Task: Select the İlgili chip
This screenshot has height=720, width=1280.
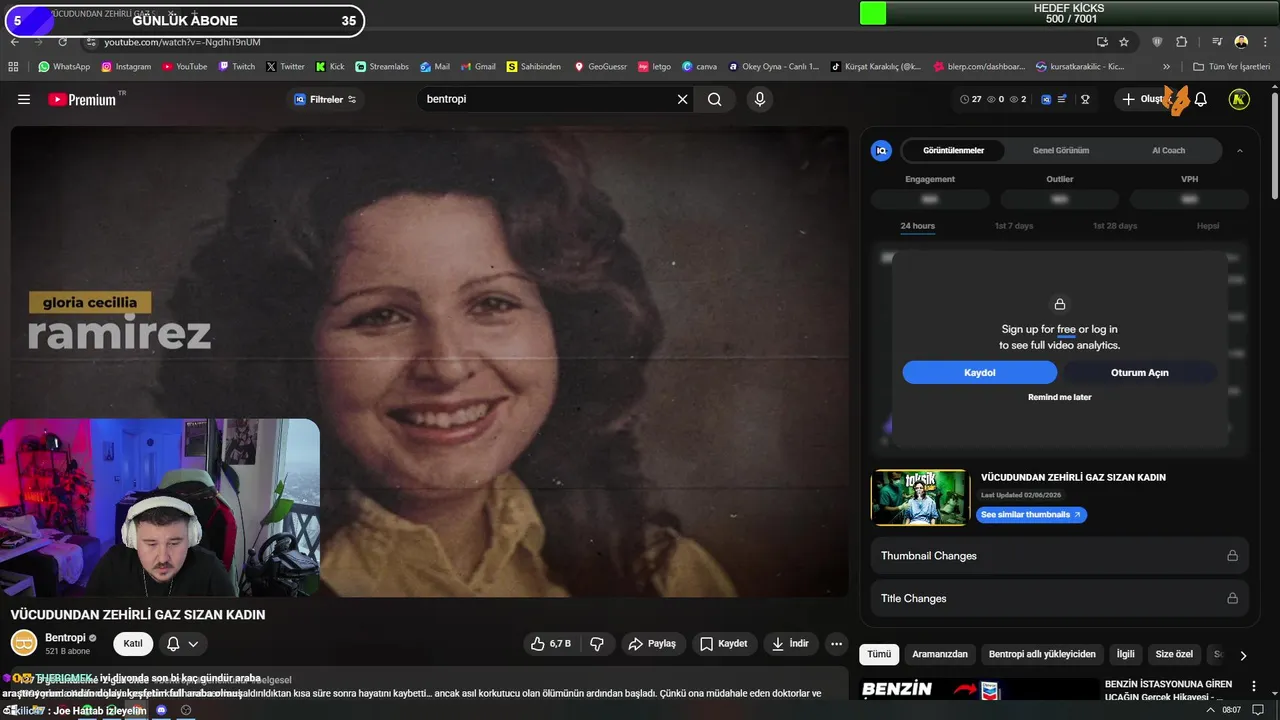Action: [x=1126, y=654]
